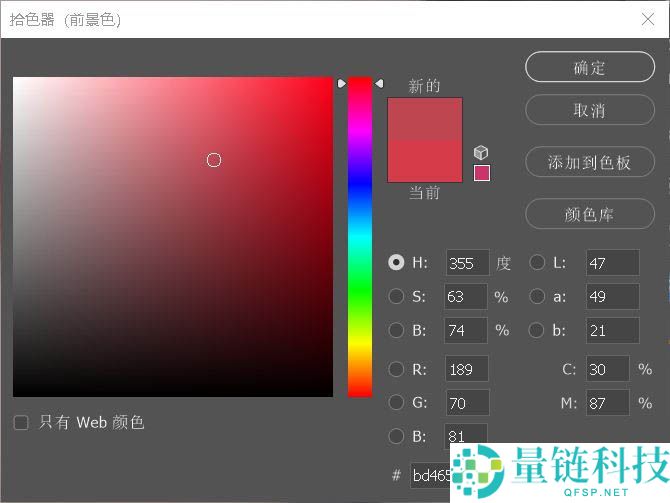
Task: Select the Lab a channel radio button
Action: click(537, 297)
